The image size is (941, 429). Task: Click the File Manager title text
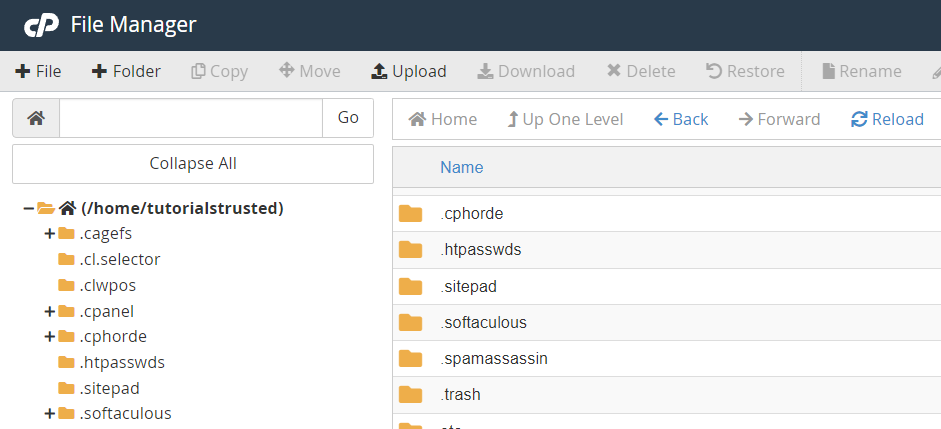pyautogui.click(x=133, y=25)
